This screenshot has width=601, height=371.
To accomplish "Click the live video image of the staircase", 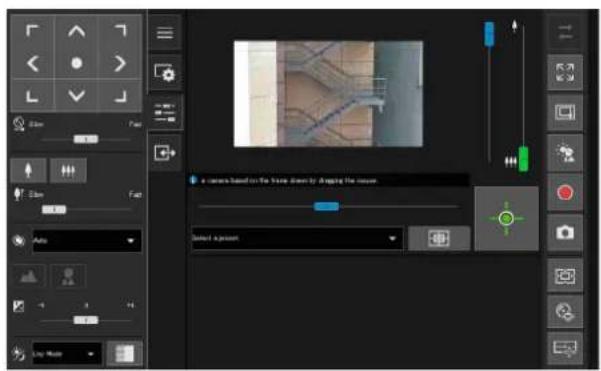I will pos(328,94).
